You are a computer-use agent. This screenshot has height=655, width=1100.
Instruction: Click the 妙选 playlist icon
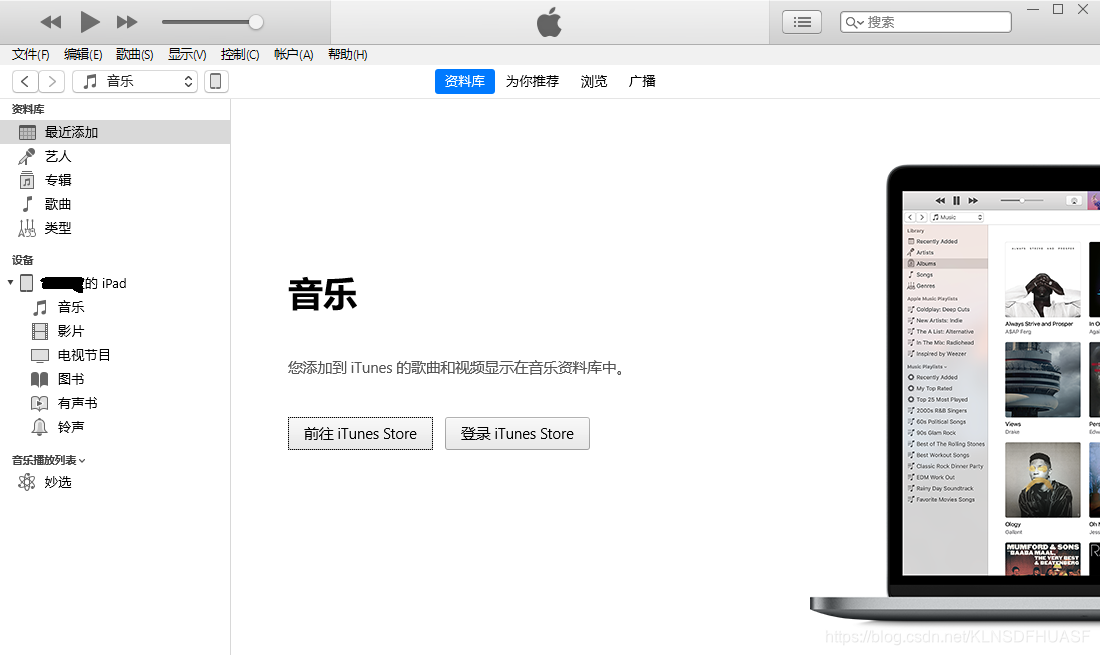(x=28, y=481)
